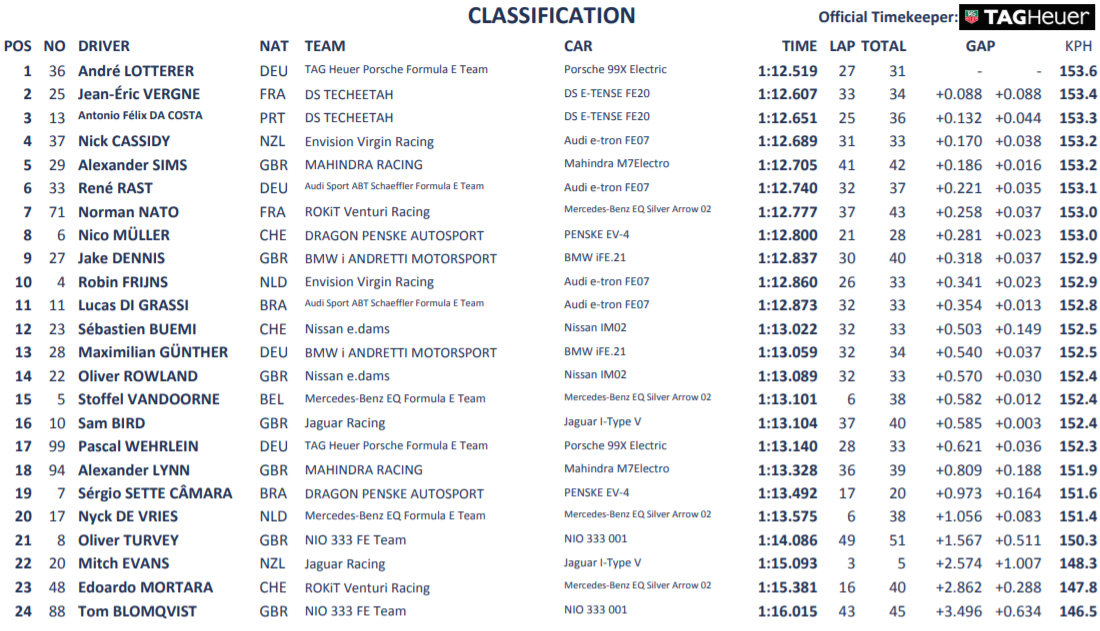The image size is (1100, 631).
Task: Click the GAP column header
Action: (980, 46)
